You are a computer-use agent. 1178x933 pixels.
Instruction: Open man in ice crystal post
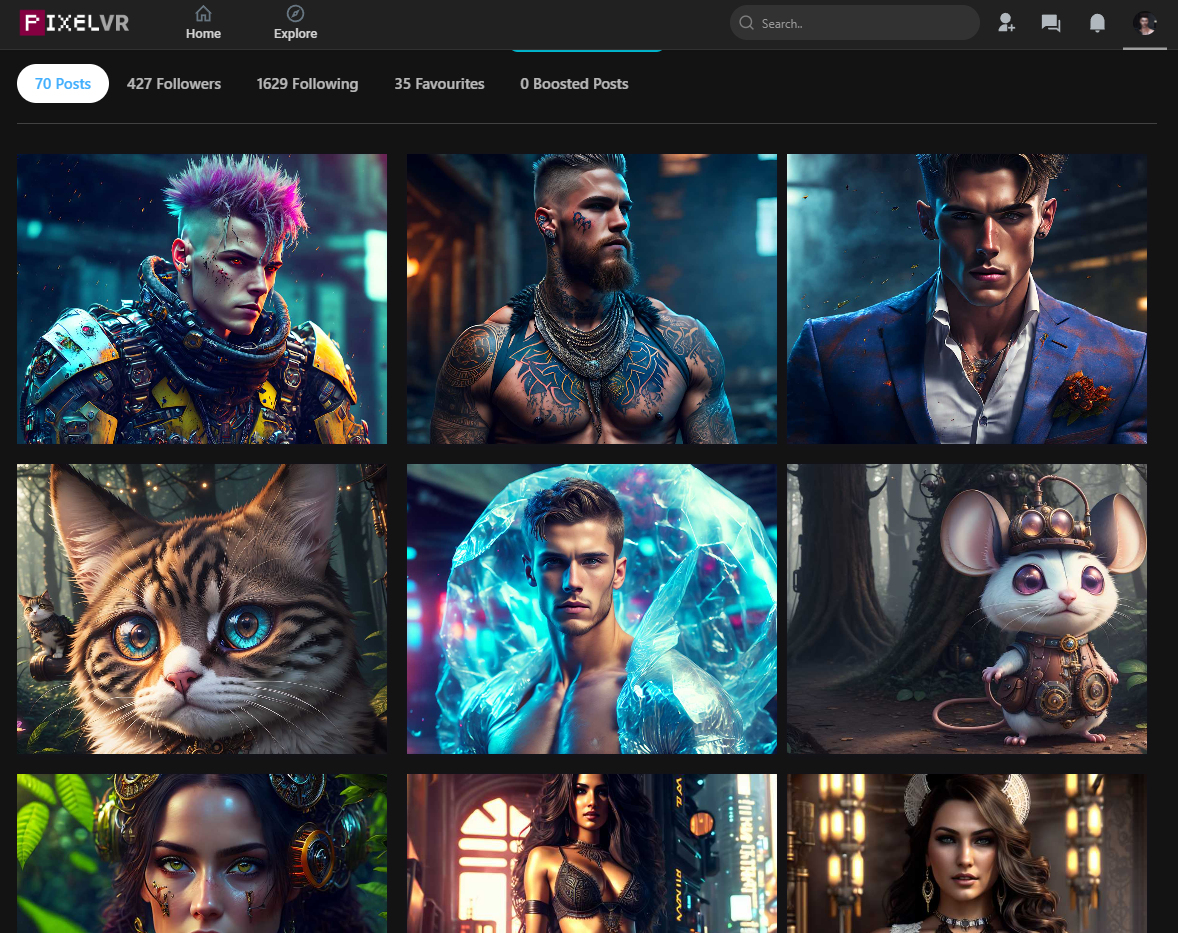[x=592, y=608]
